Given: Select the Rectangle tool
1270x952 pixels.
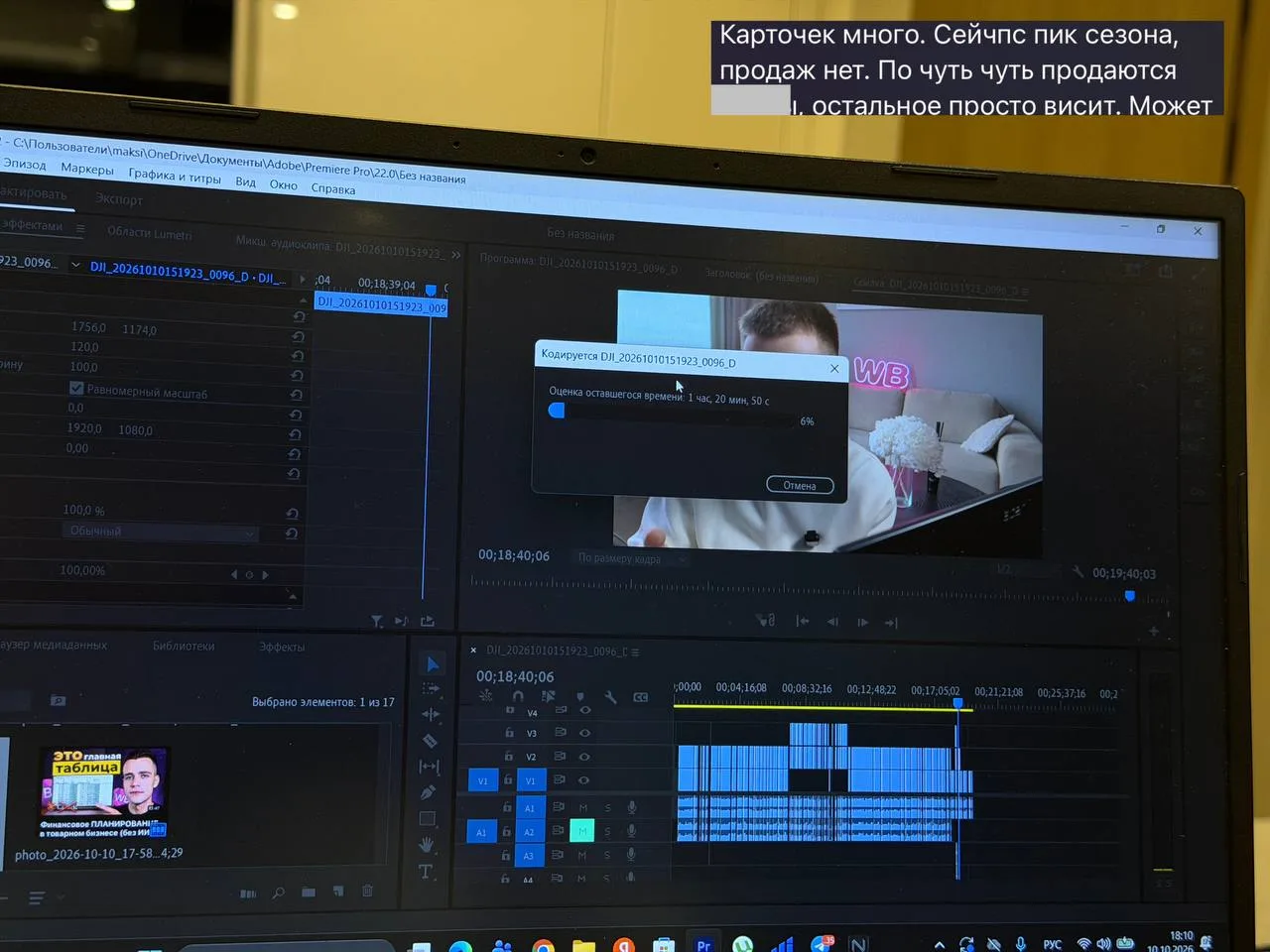Looking at the screenshot, I should [428, 819].
